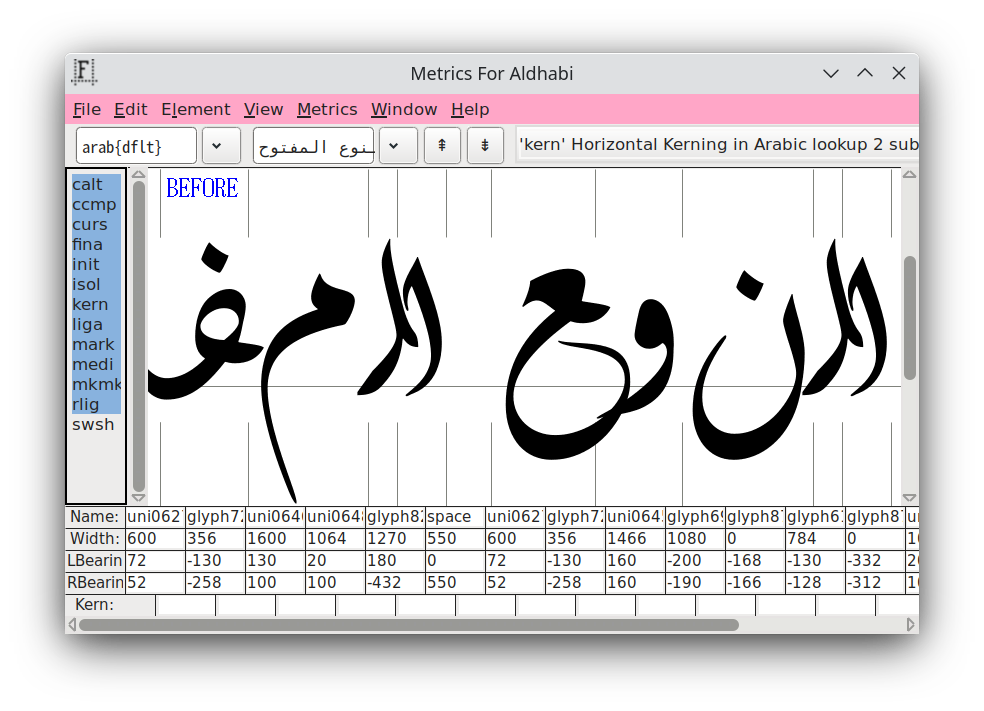
Task: Click the width cell showing 1270
Action: click(x=395, y=539)
